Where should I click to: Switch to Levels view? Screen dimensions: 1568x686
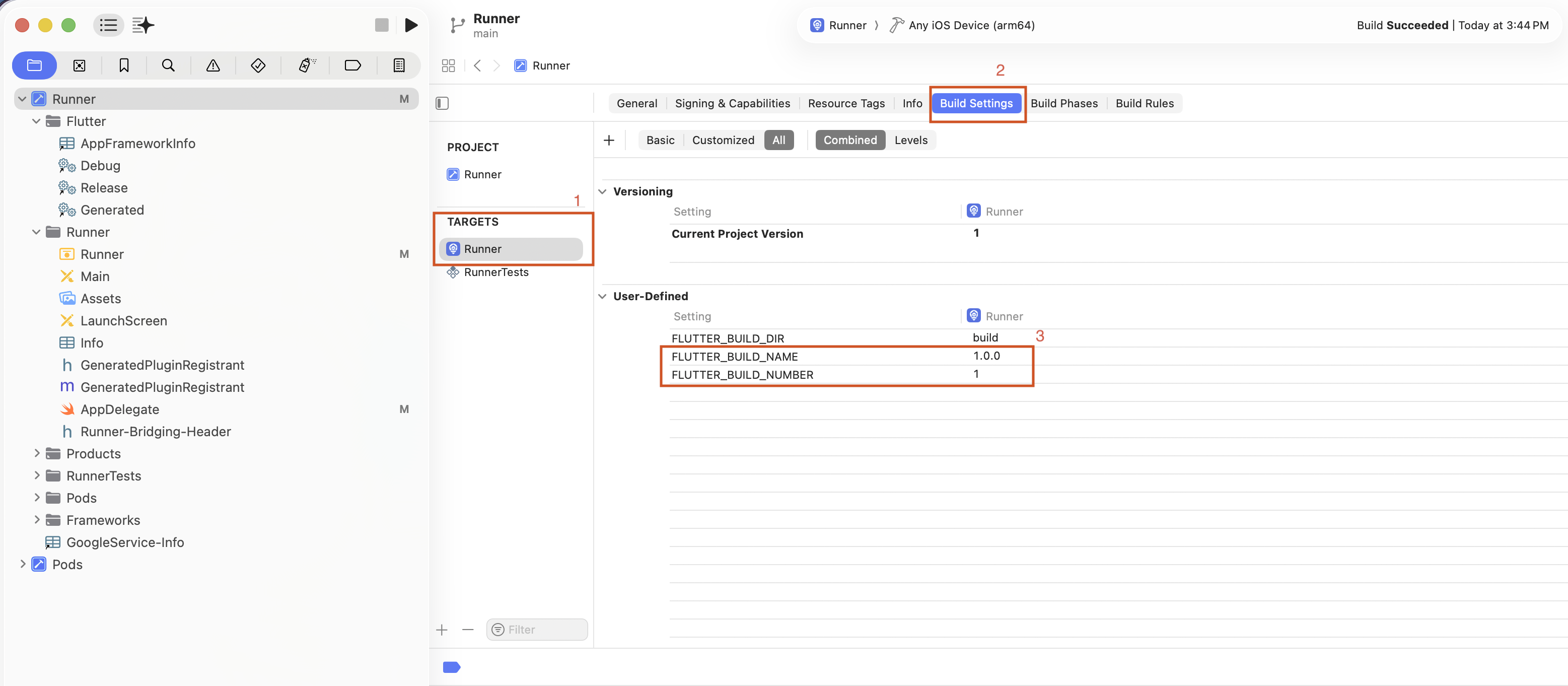tap(910, 140)
